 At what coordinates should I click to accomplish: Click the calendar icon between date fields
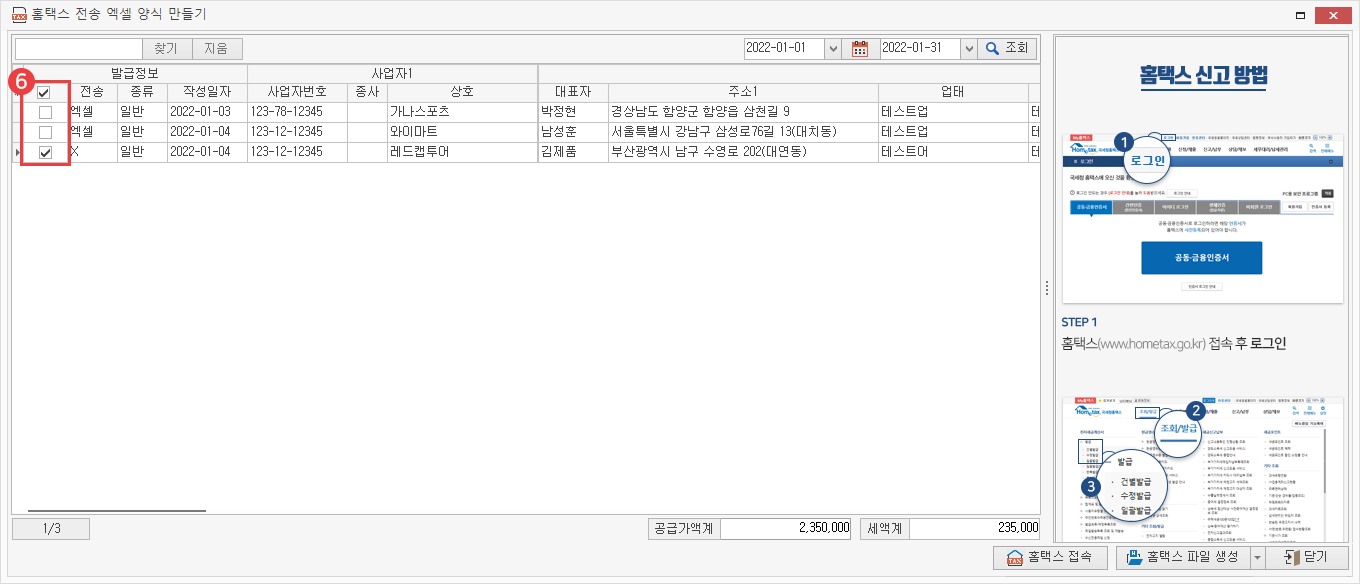coord(859,48)
